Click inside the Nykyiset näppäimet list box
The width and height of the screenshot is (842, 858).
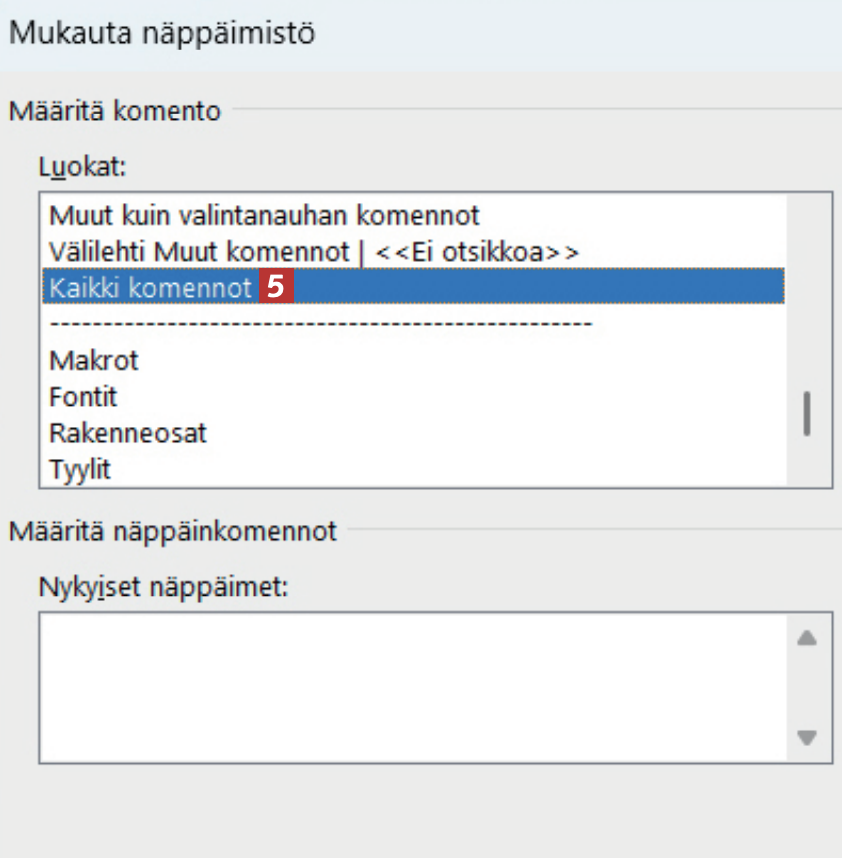410,688
